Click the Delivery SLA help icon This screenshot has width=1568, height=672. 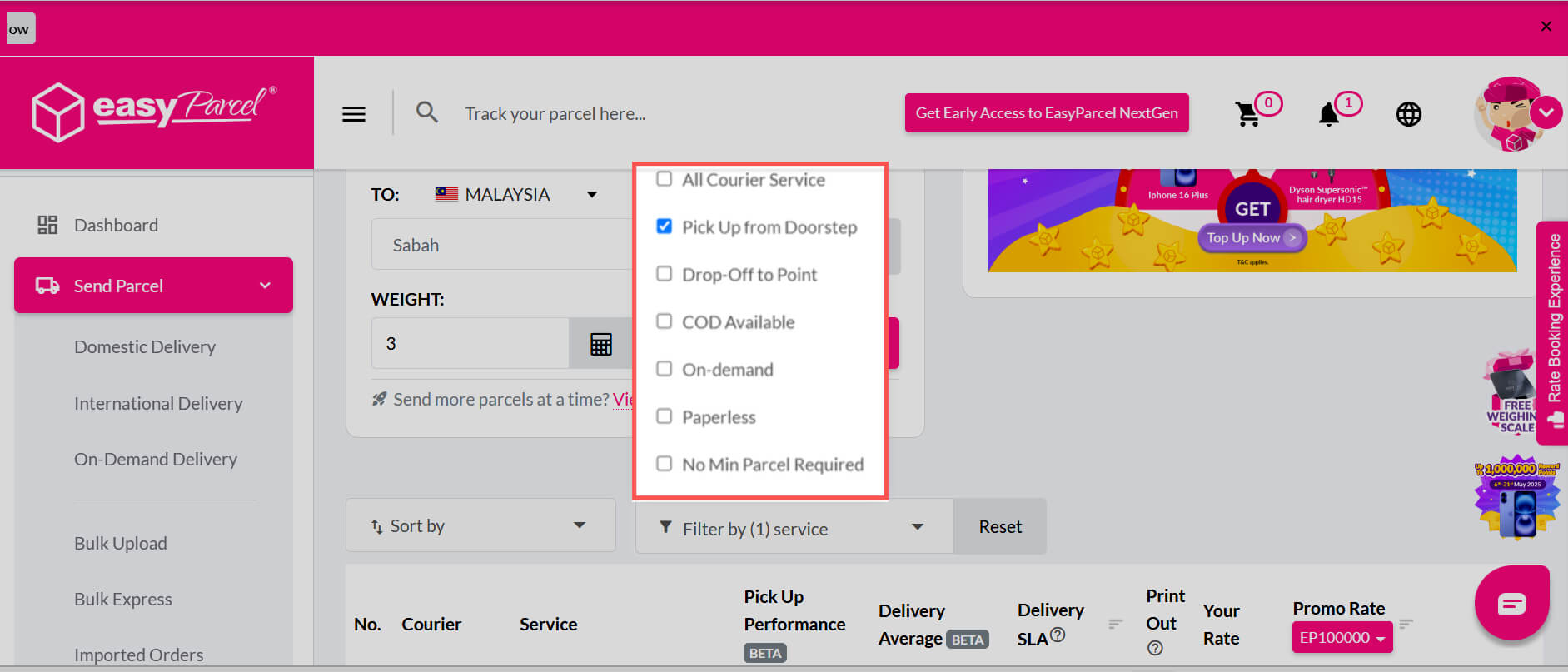click(x=1058, y=635)
